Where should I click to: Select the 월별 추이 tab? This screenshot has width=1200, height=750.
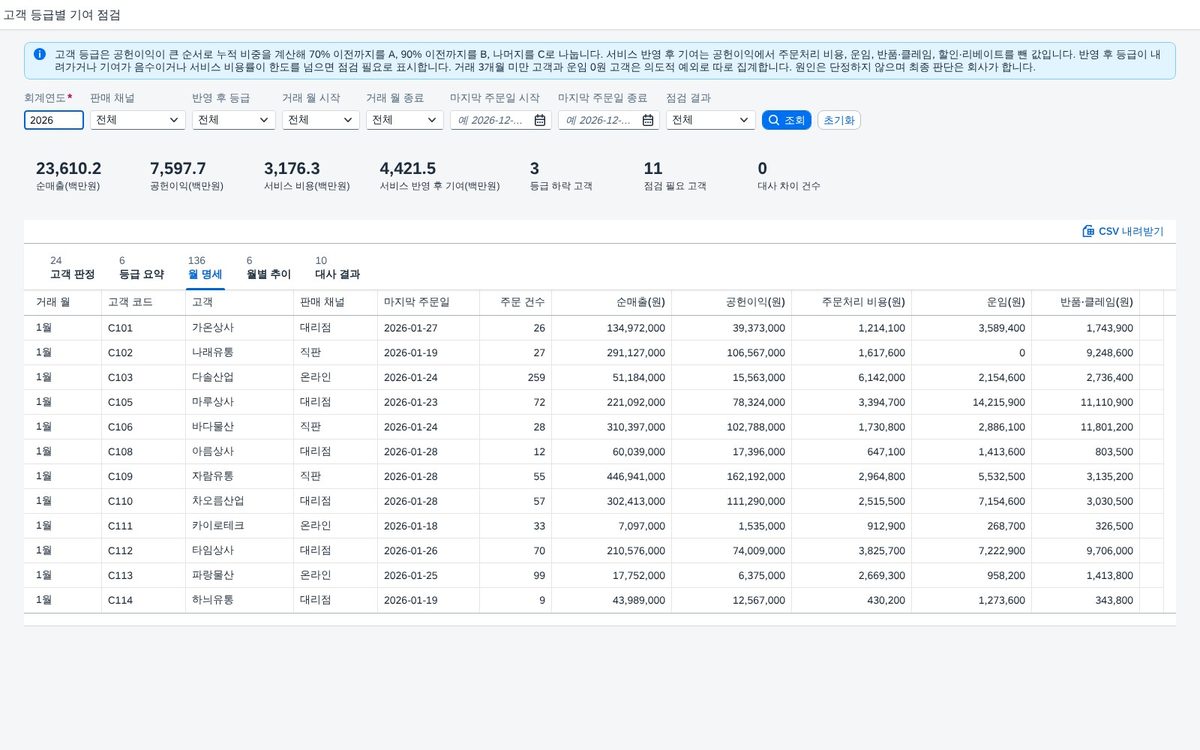coord(268,268)
